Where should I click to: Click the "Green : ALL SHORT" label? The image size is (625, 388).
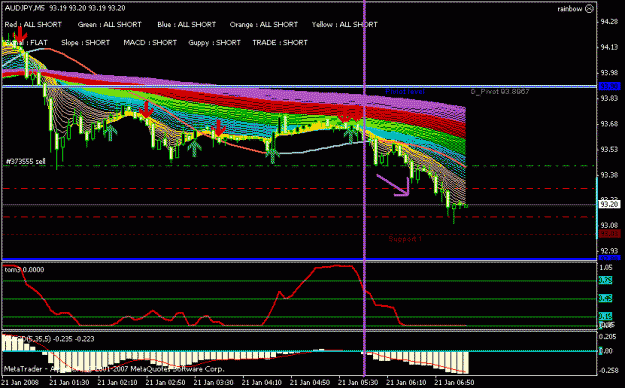(x=110, y=24)
